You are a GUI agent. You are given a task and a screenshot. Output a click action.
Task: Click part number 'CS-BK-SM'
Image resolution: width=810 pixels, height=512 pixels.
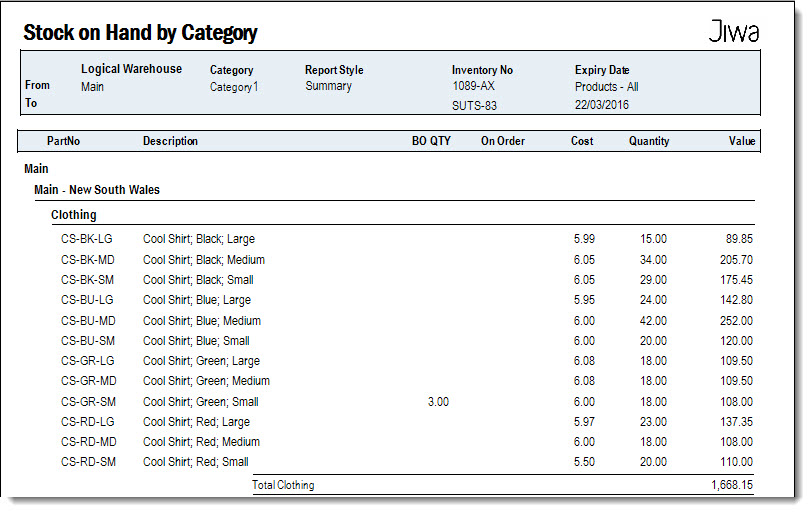87,280
